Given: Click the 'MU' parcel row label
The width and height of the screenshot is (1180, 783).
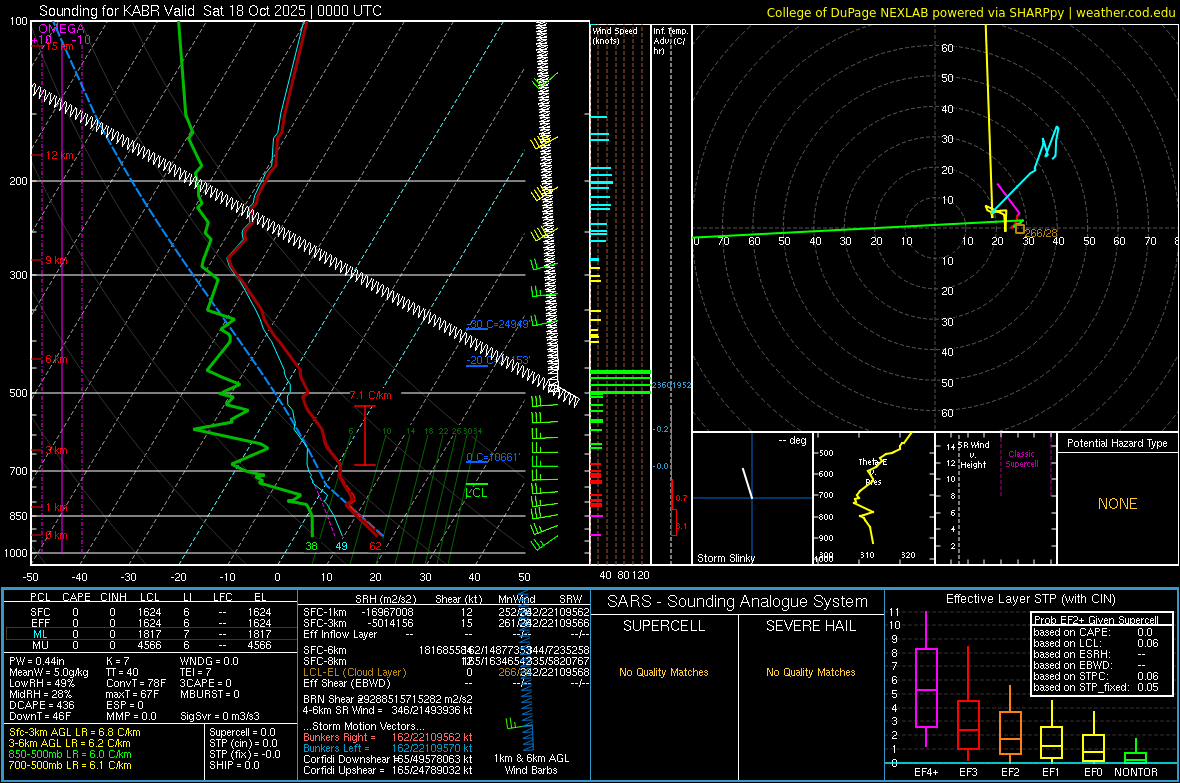Looking at the screenshot, I should 40,645.
